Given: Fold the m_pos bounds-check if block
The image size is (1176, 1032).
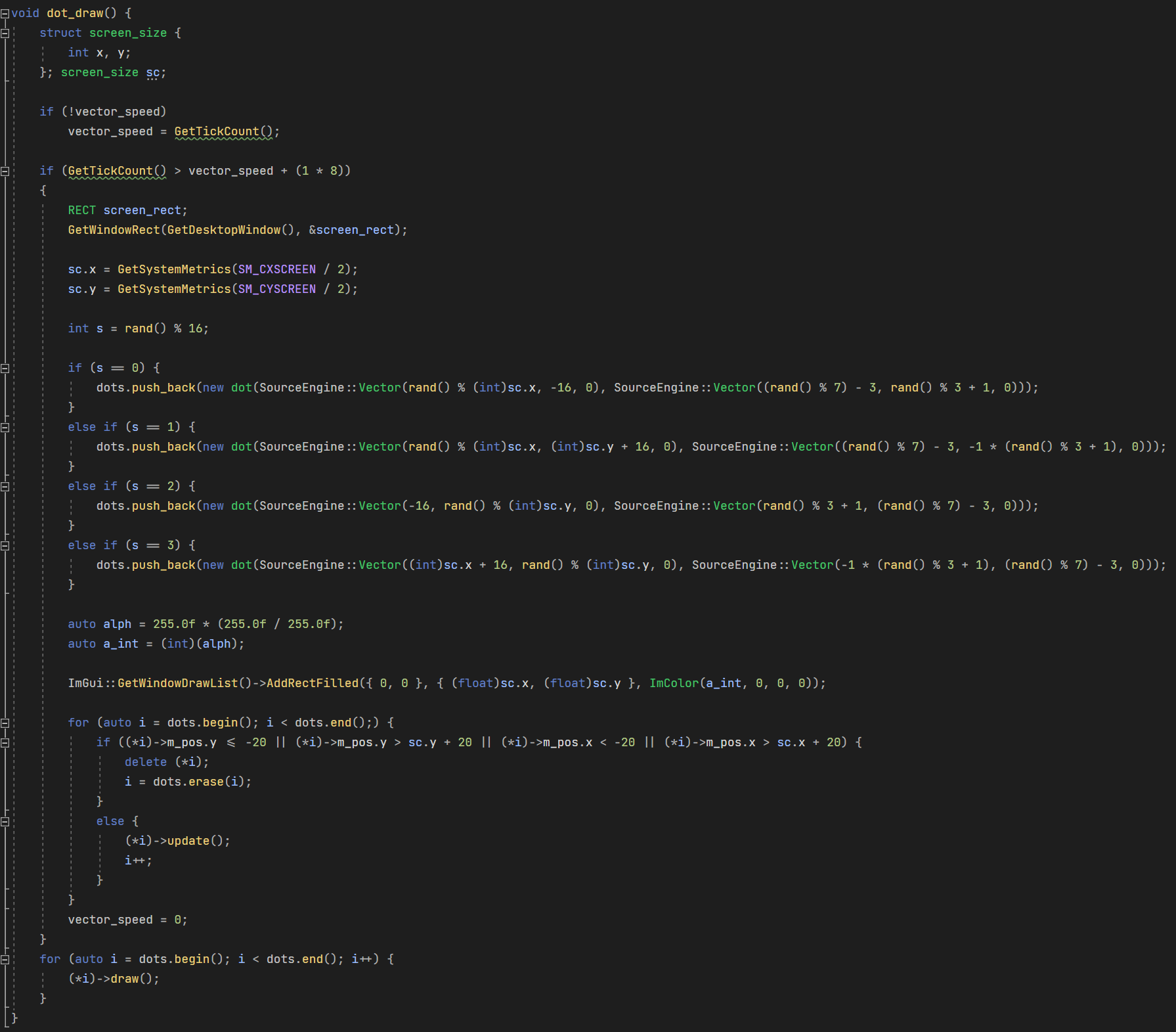Looking at the screenshot, I should pos(5,743).
